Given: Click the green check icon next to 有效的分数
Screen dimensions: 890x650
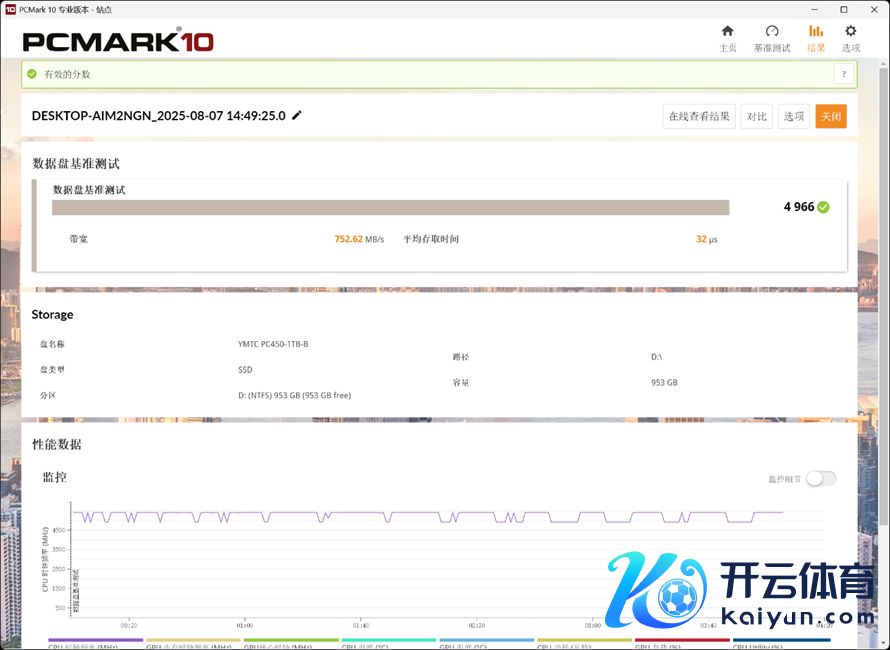Looking at the screenshot, I should (32, 74).
